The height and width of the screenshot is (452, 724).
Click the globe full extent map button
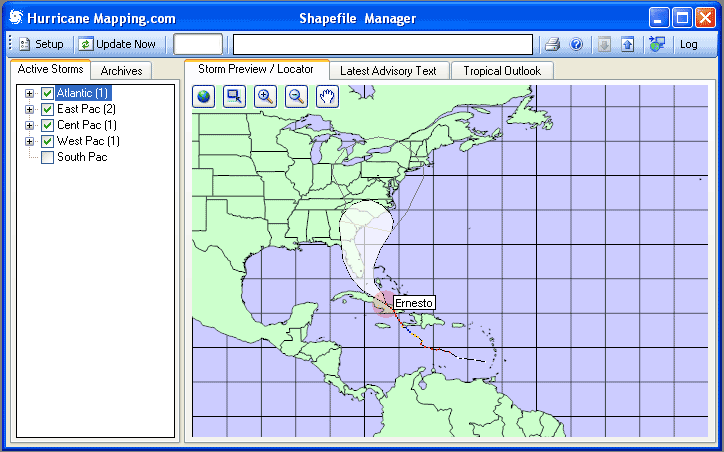204,96
